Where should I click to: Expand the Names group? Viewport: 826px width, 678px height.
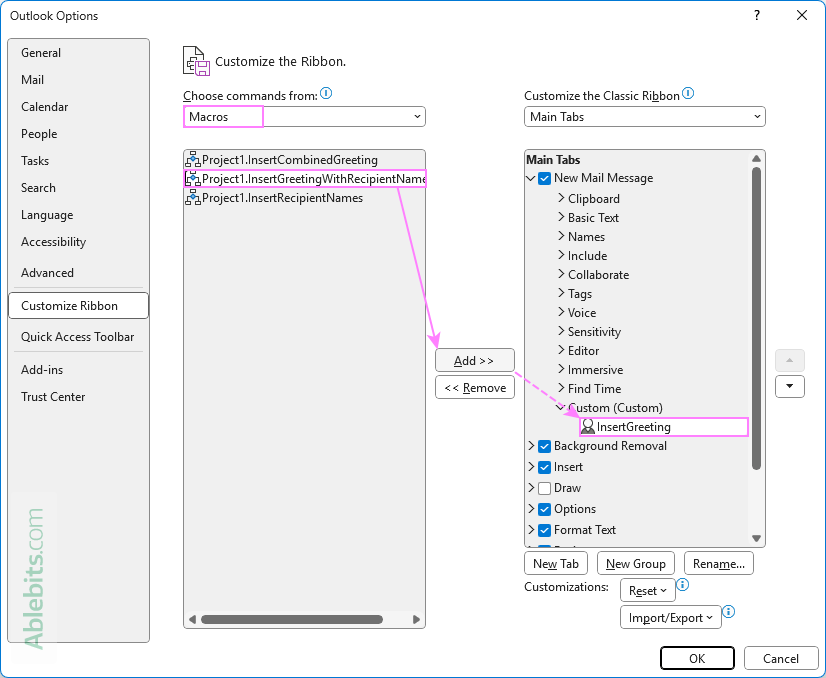561,236
